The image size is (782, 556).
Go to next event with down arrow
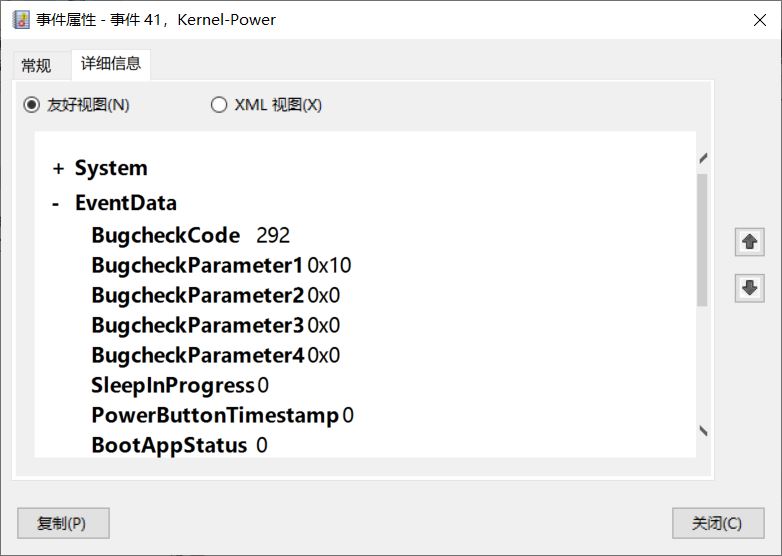(x=749, y=288)
